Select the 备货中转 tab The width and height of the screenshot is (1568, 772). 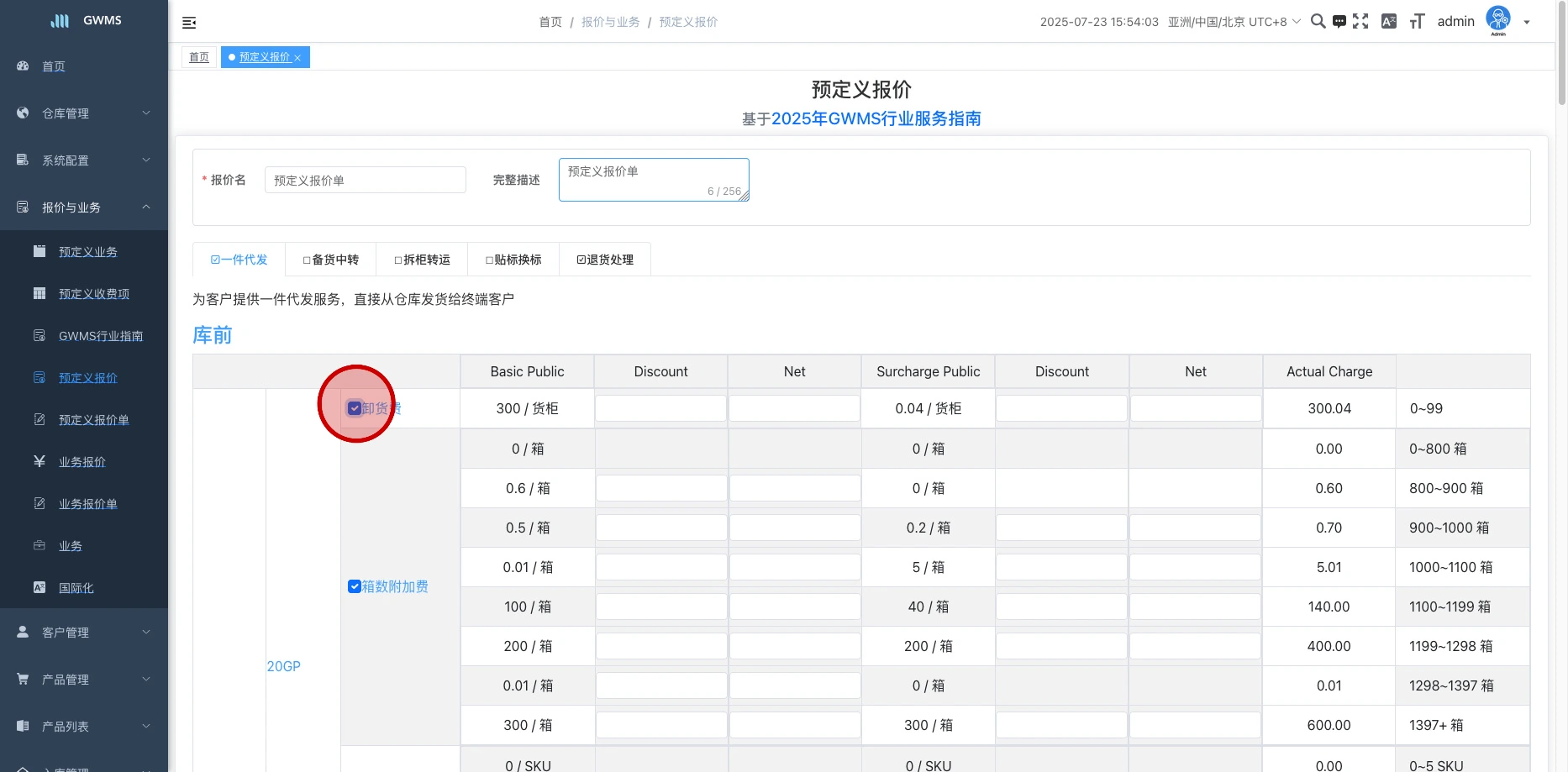[331, 260]
